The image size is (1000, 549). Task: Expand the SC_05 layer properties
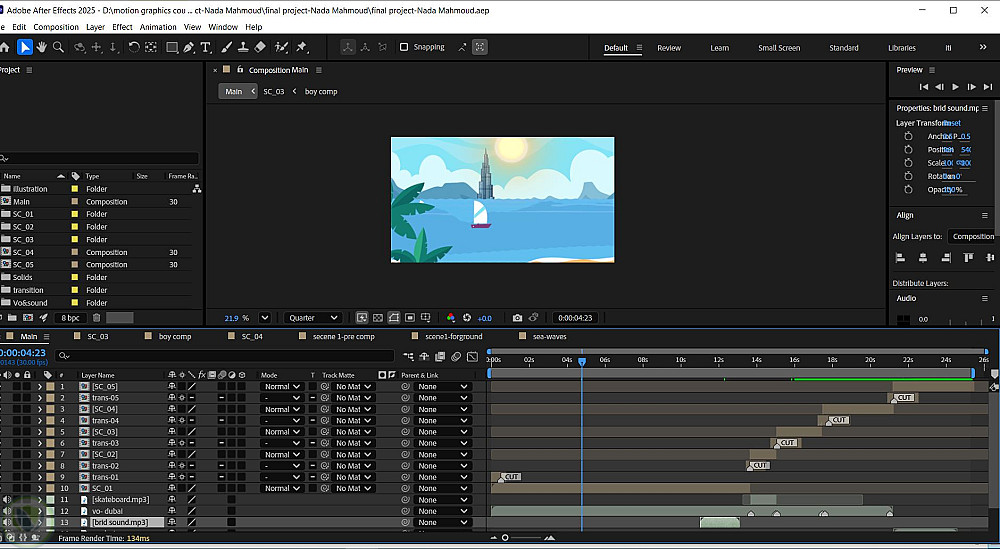click(x=40, y=386)
